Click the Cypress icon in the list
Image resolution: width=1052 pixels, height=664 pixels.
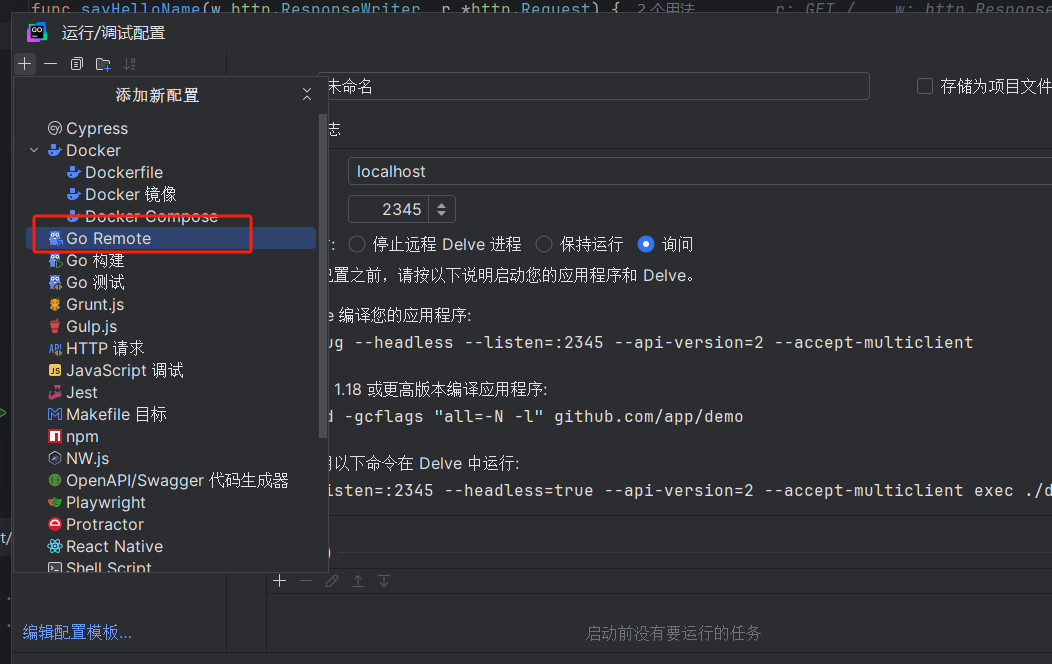pos(55,128)
